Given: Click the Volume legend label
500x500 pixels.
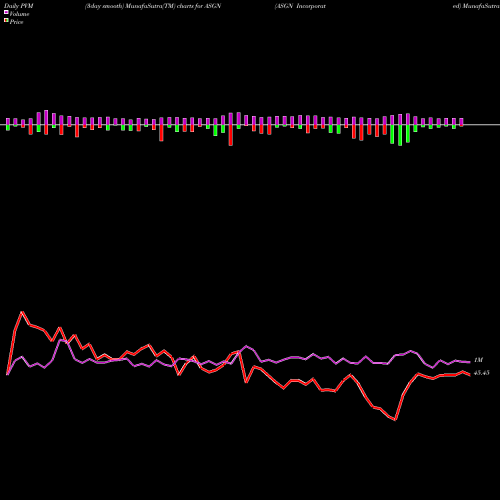Looking at the screenshot, I should [x=19, y=14].
